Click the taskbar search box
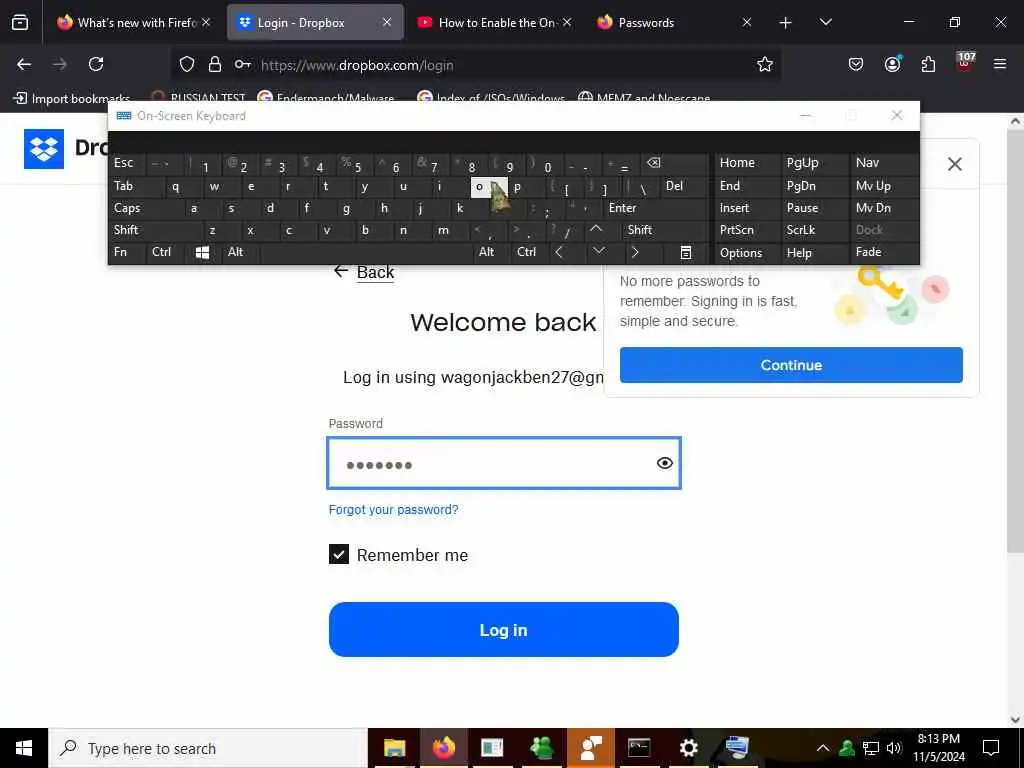 pos(208,748)
